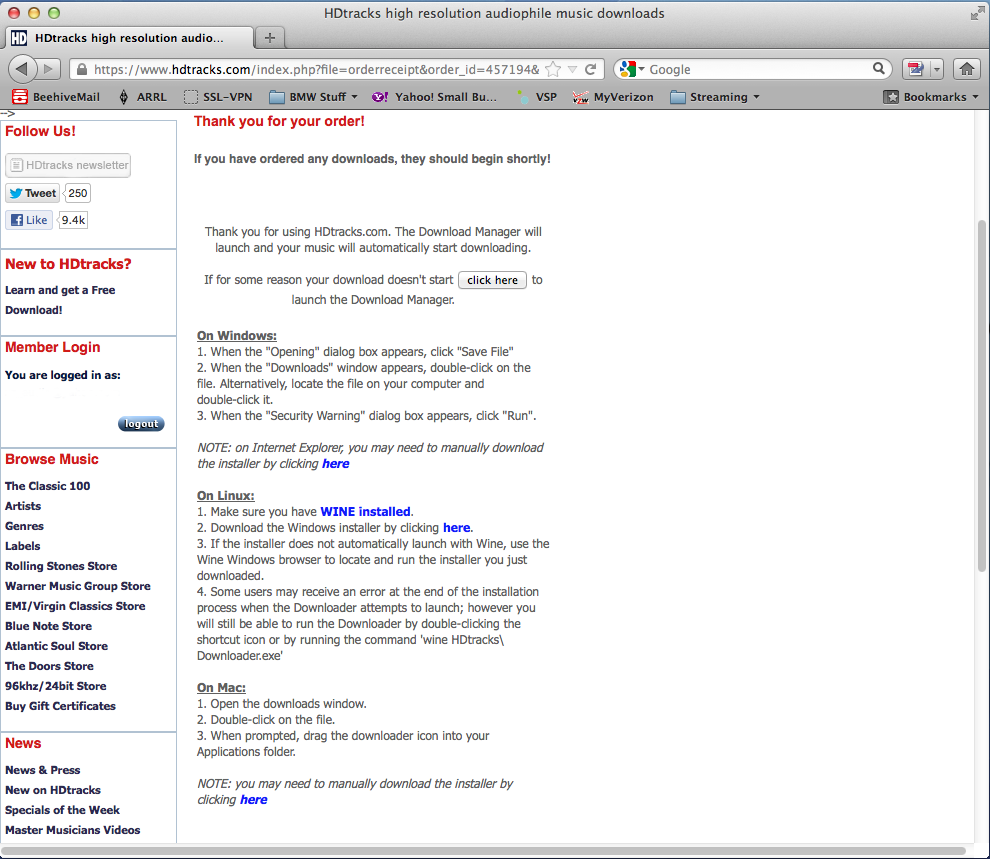Open the MyVerizon bookmark

(x=612, y=97)
